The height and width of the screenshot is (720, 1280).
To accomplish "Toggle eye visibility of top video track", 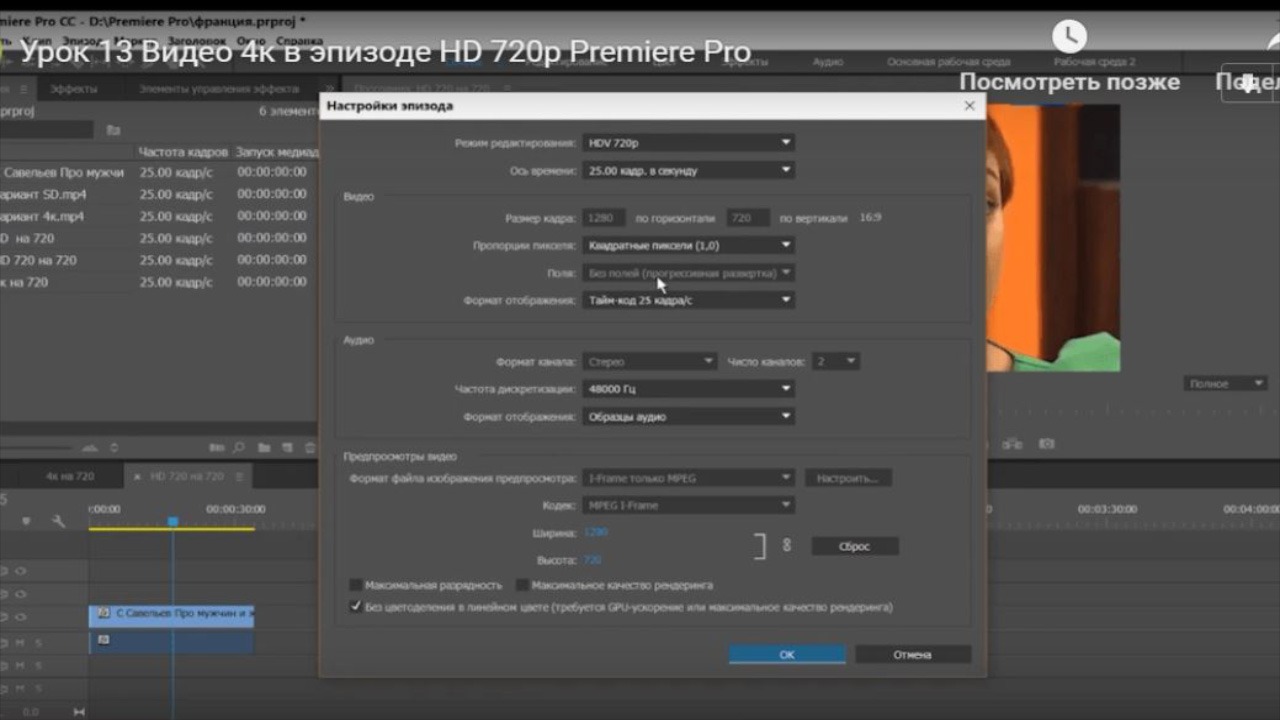I will pyautogui.click(x=20, y=571).
